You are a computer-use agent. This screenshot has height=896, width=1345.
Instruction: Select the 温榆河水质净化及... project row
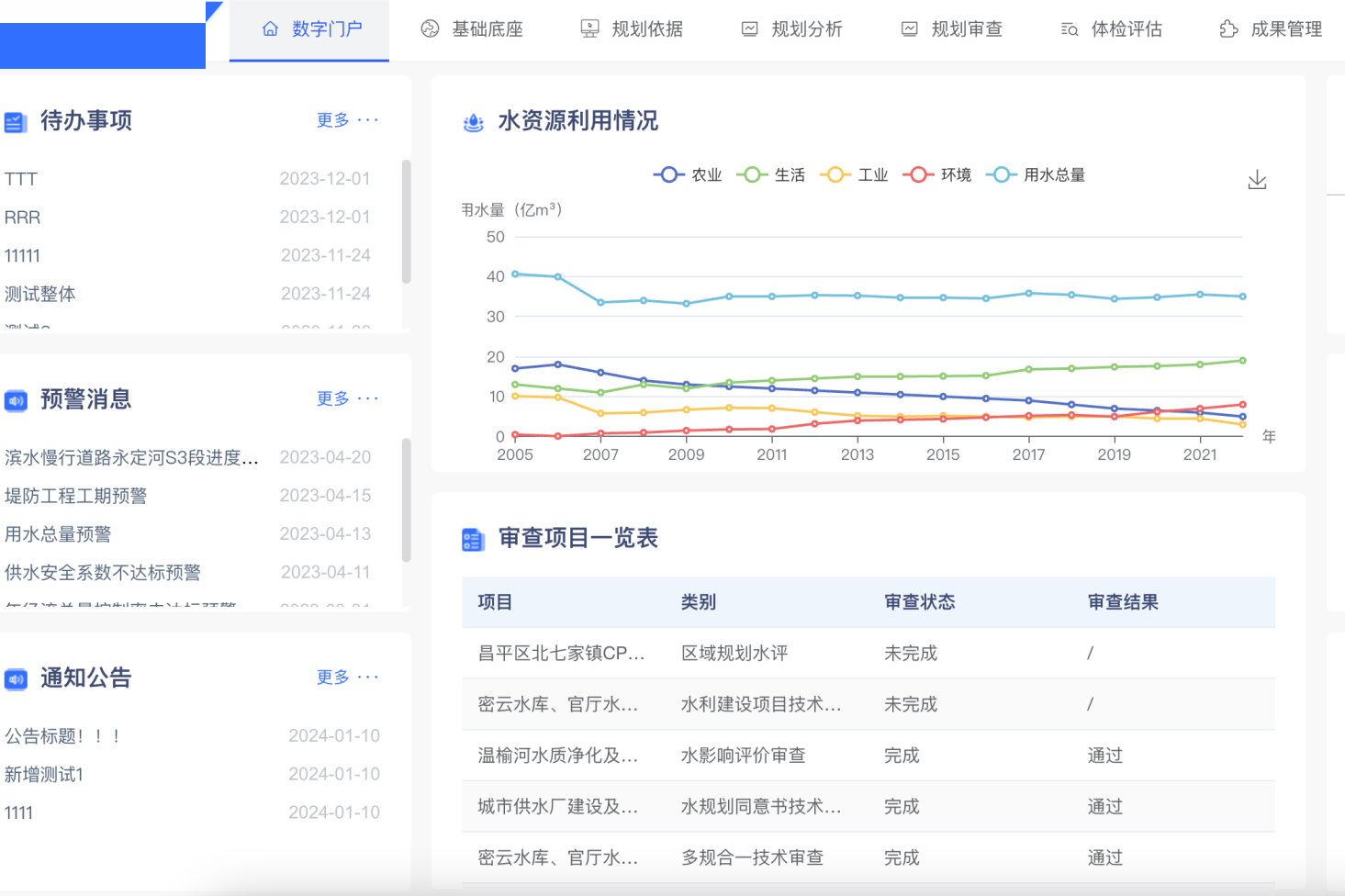[869, 756]
